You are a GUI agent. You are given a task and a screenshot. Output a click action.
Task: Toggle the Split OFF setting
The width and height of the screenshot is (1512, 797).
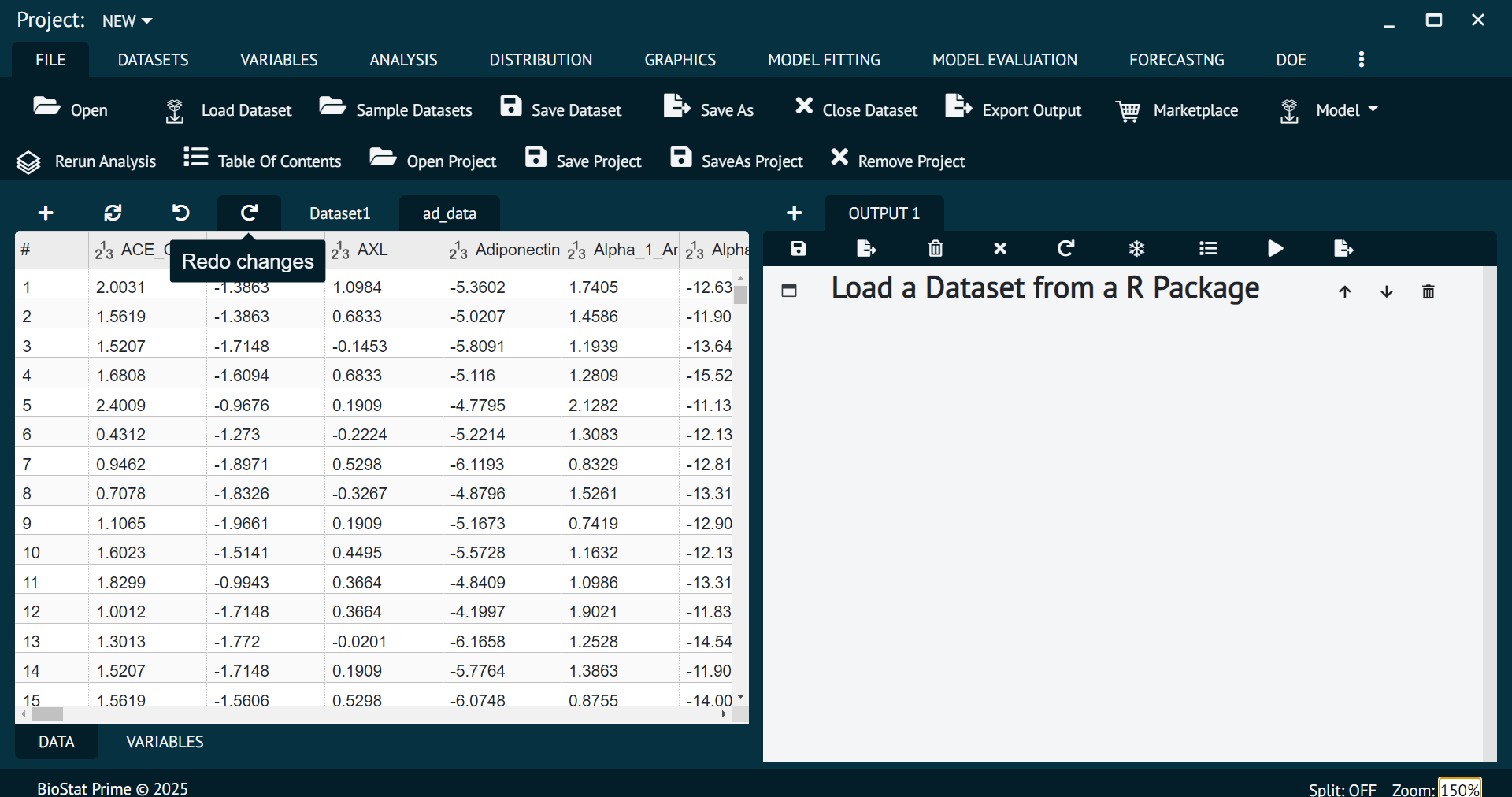tap(1342, 789)
